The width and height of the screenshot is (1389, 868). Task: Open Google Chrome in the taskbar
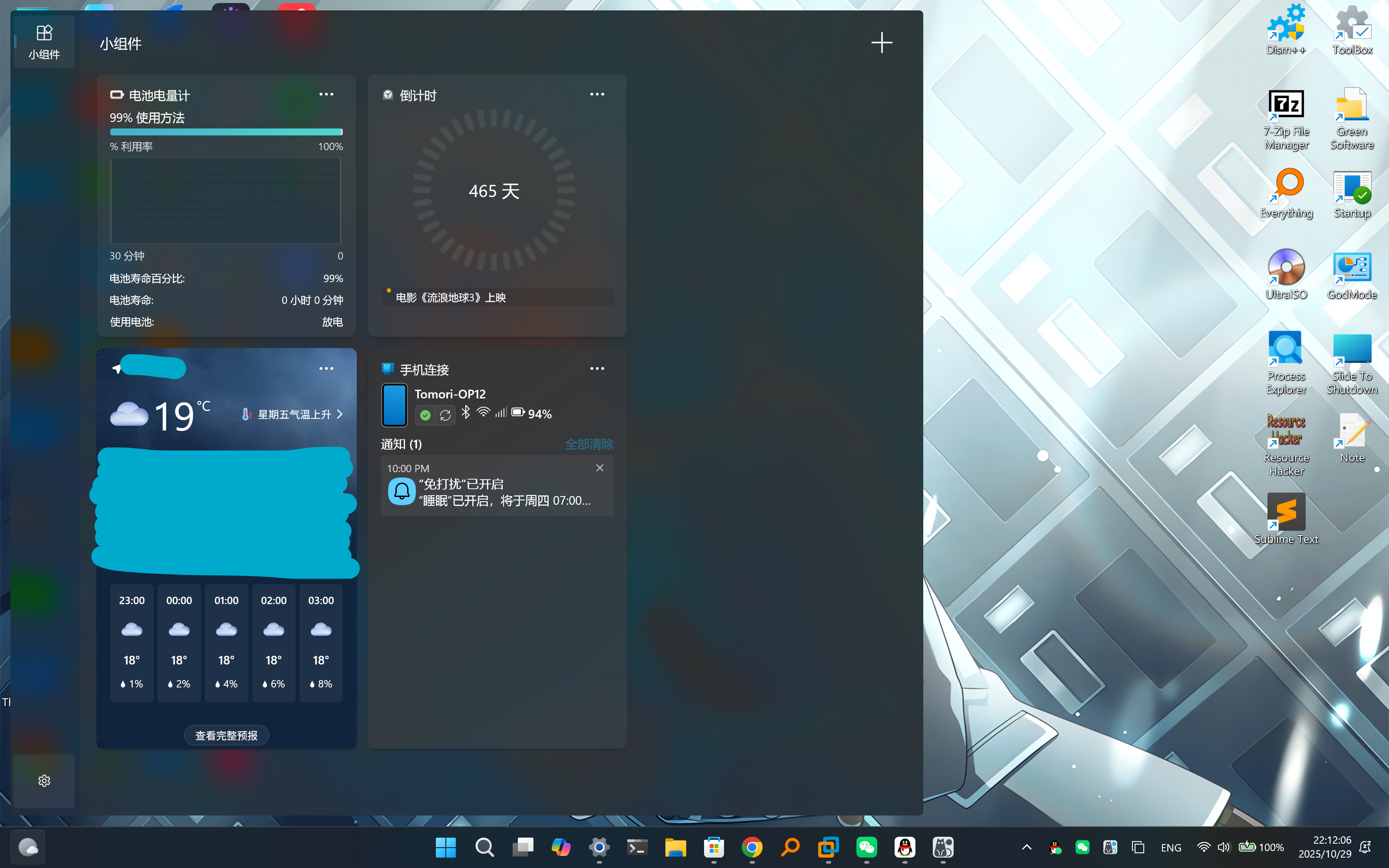tap(752, 847)
